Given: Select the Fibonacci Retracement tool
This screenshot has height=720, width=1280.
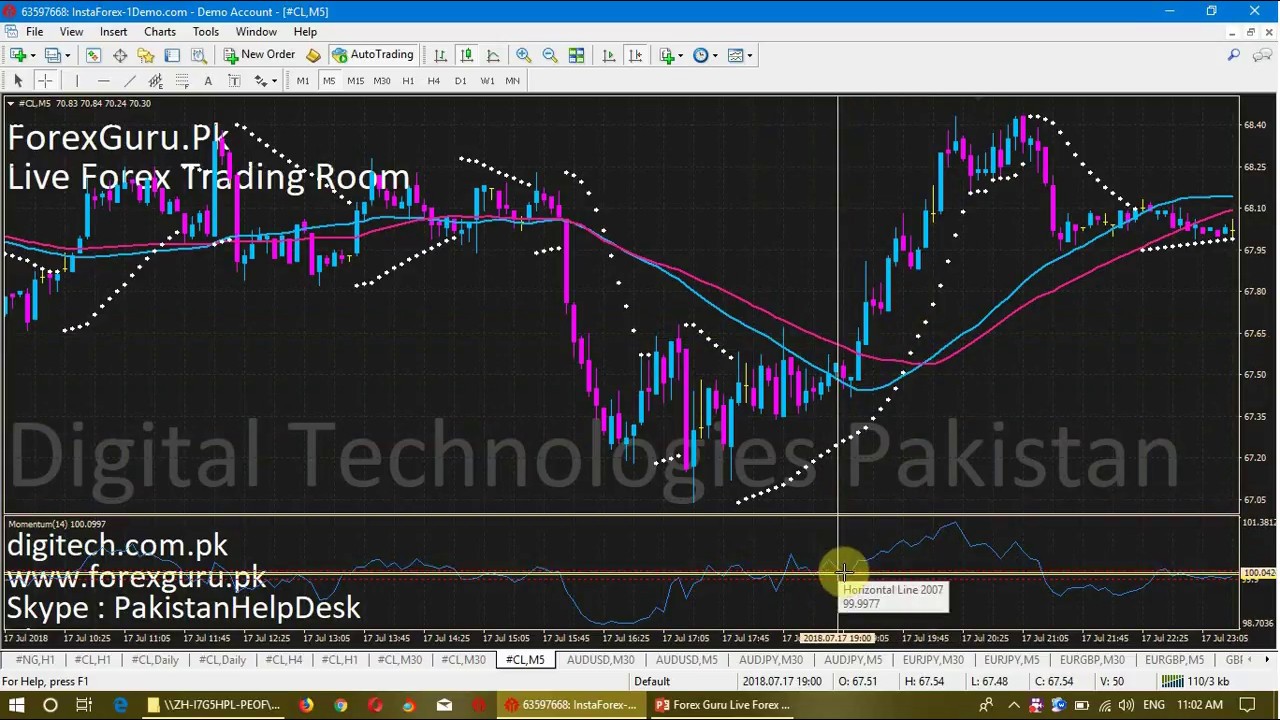Looking at the screenshot, I should (182, 80).
